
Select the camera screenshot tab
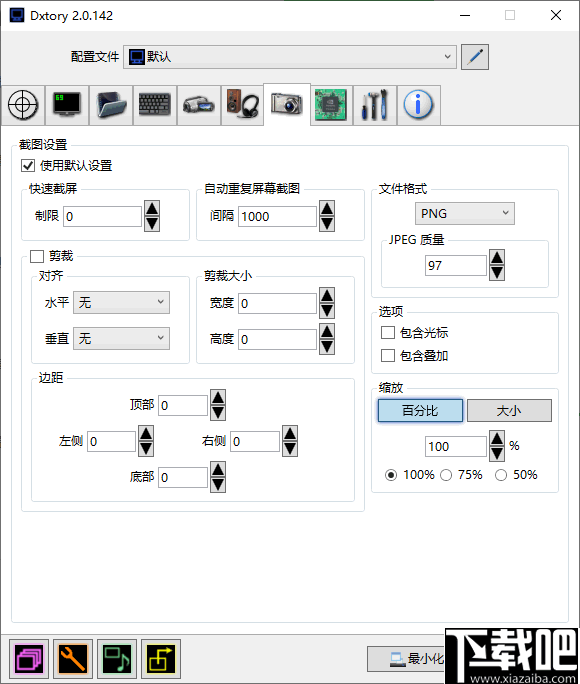pyautogui.click(x=287, y=104)
